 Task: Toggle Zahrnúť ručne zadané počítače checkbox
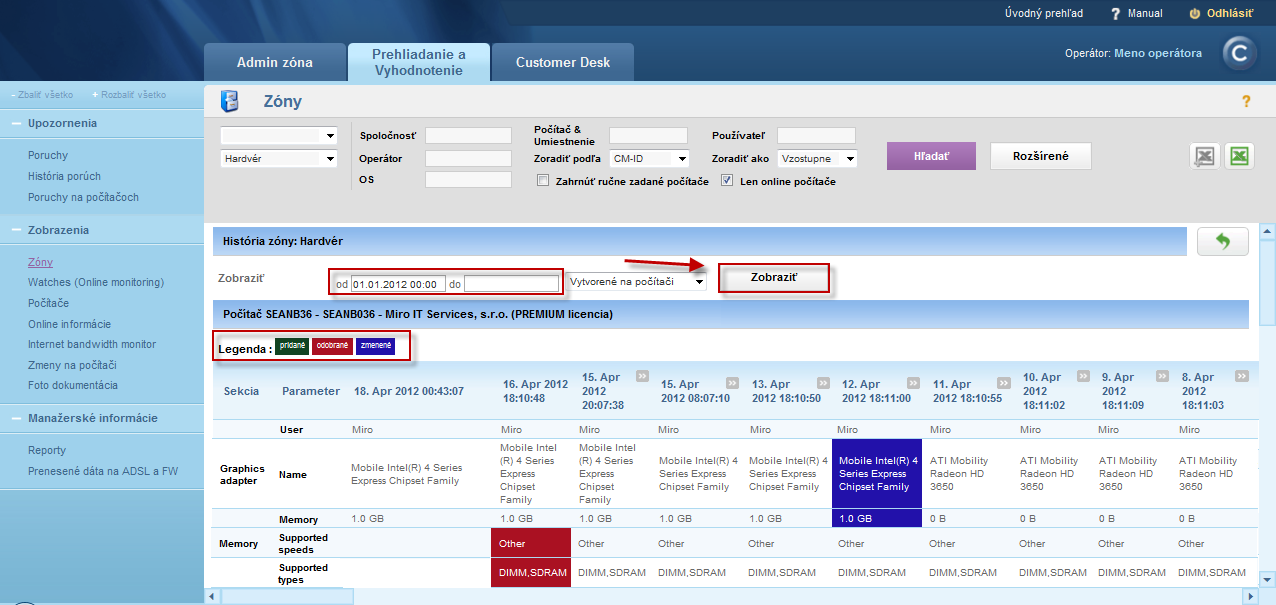543,181
